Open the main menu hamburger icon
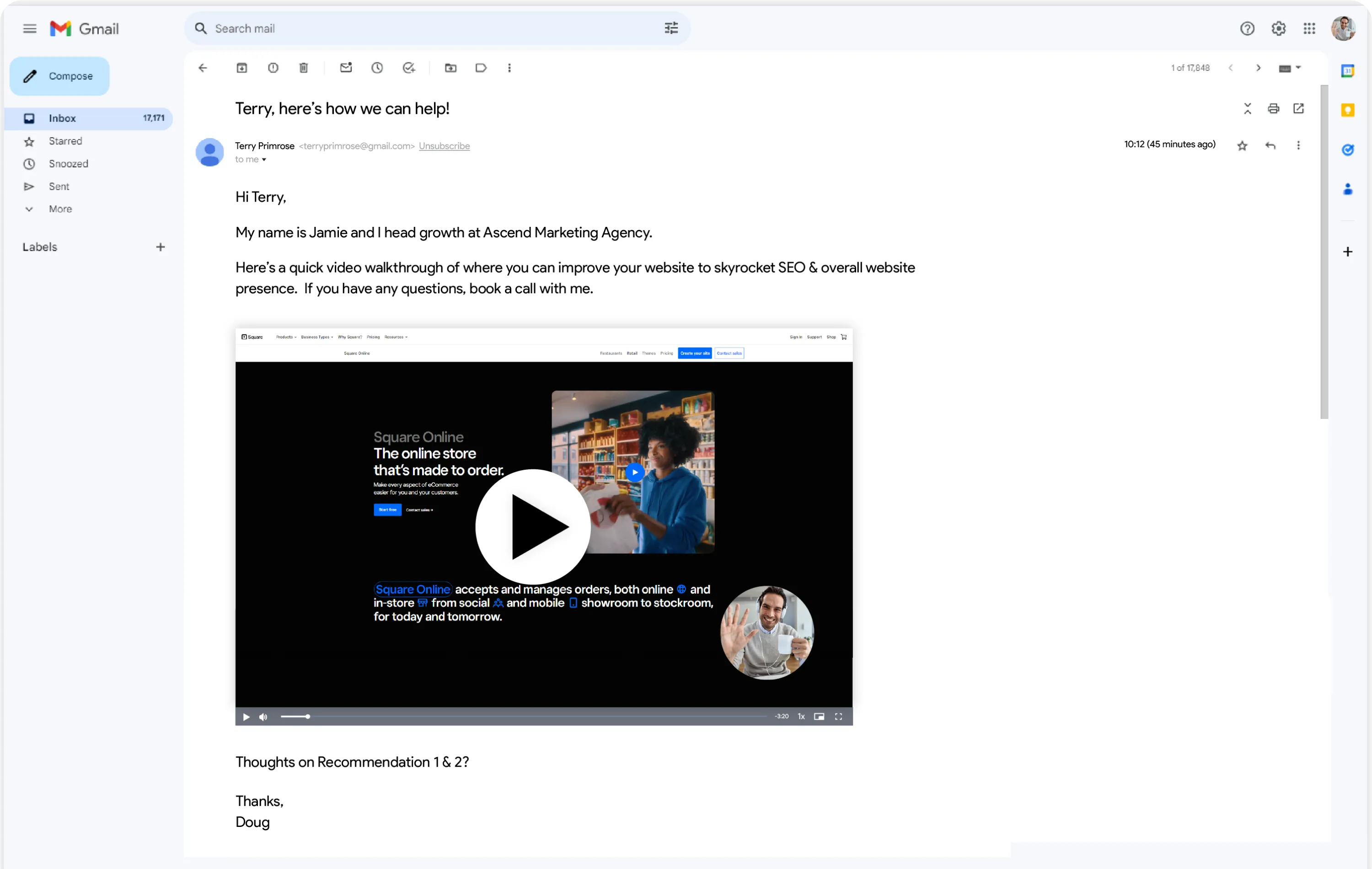The height and width of the screenshot is (869, 1372). [x=30, y=28]
